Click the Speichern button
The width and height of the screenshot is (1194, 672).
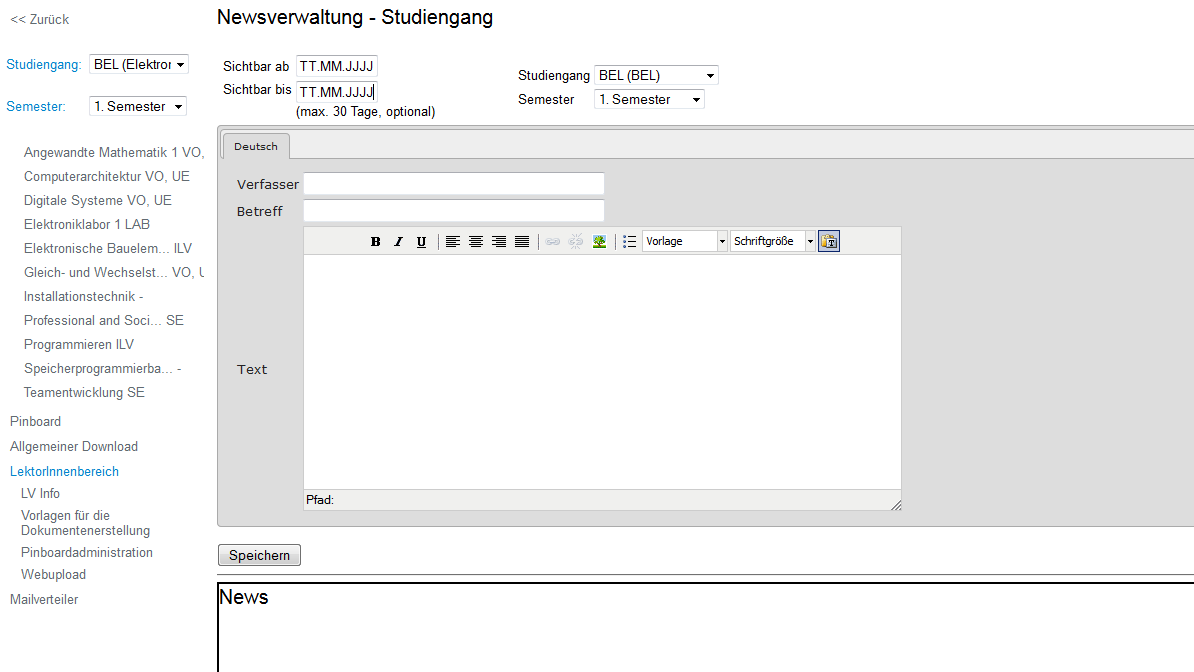point(259,556)
